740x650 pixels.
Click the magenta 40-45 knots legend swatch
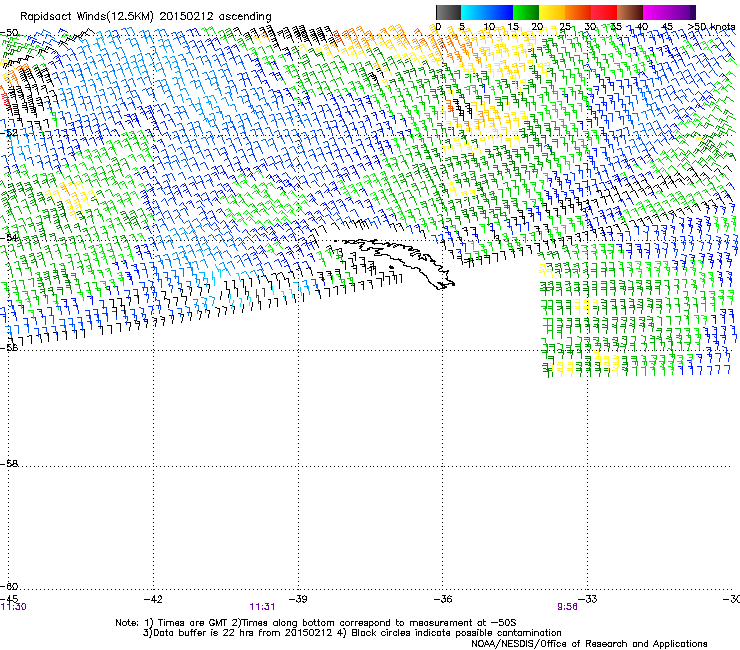[656, 12]
